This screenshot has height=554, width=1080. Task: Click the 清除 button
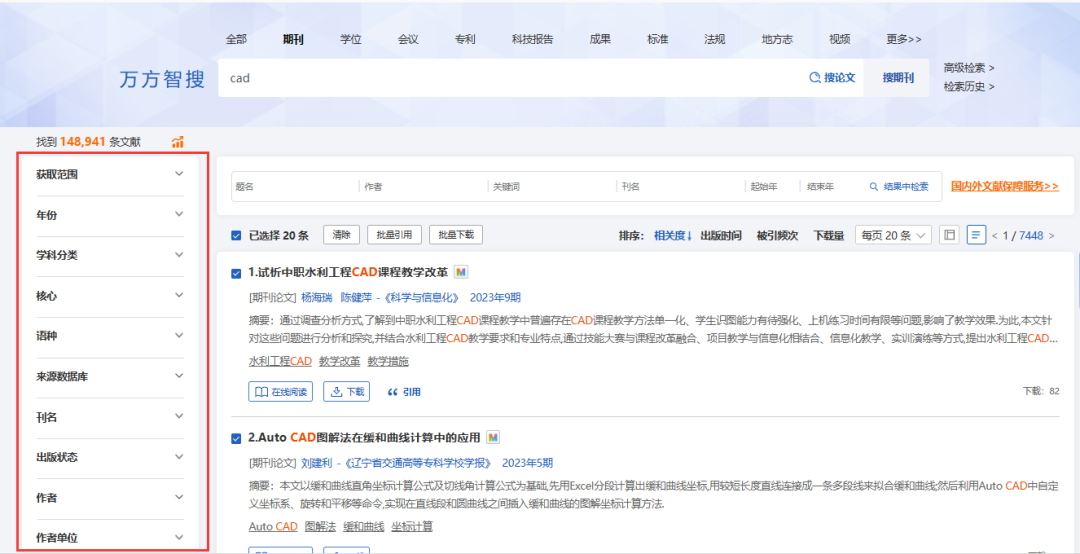tap(342, 235)
